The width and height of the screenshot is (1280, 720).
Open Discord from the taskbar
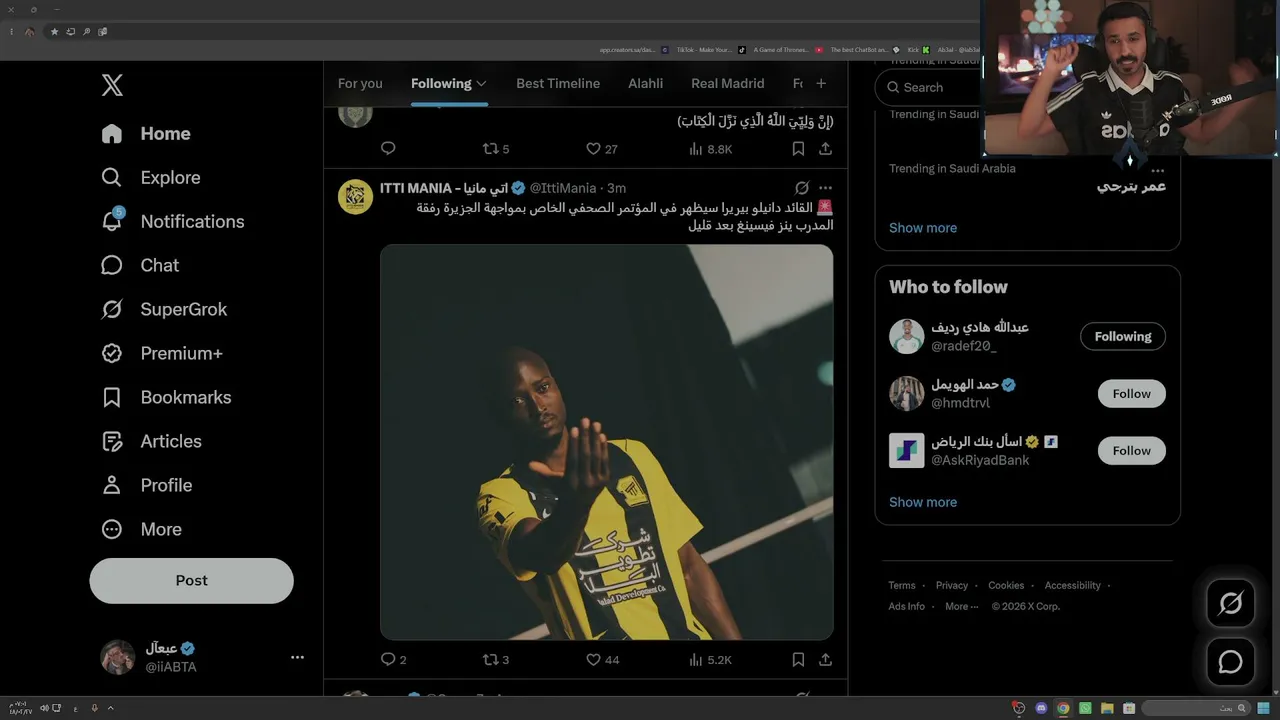1041,708
